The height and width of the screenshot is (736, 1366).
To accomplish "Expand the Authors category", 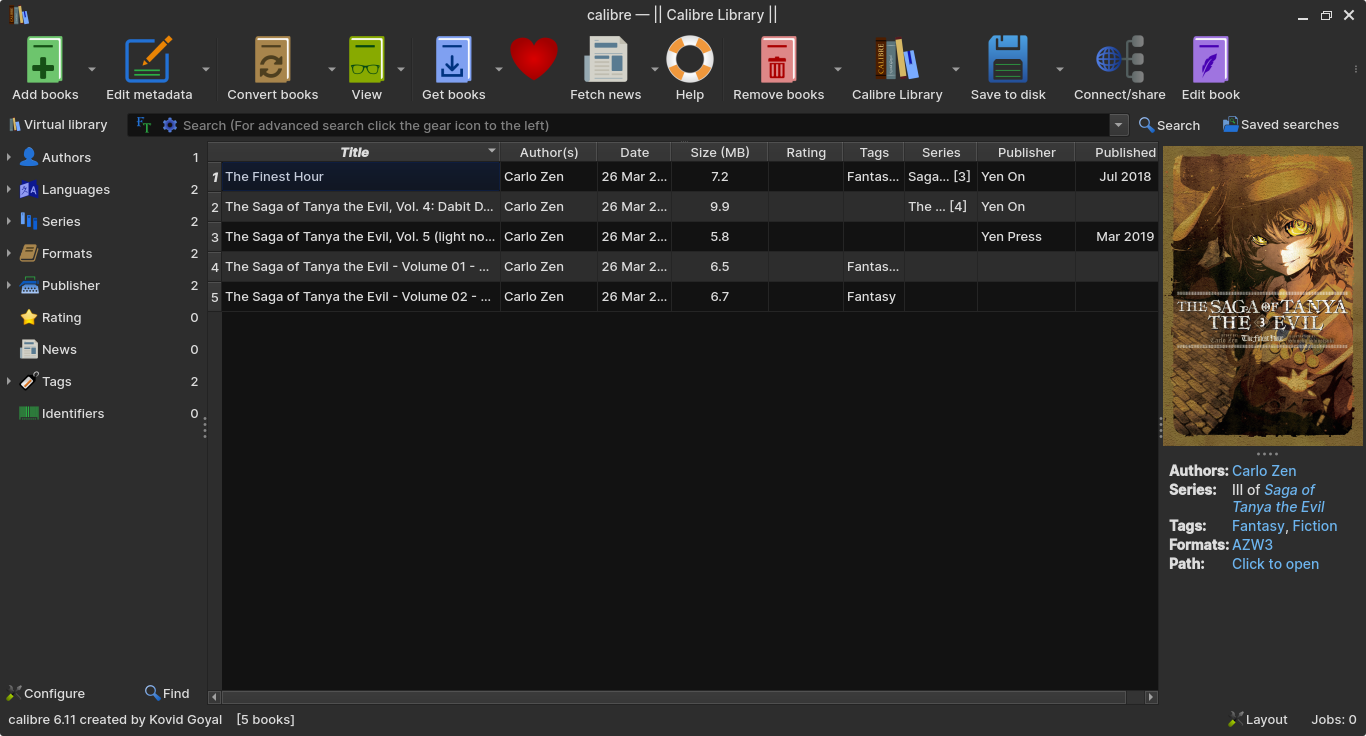I will tap(9, 157).
